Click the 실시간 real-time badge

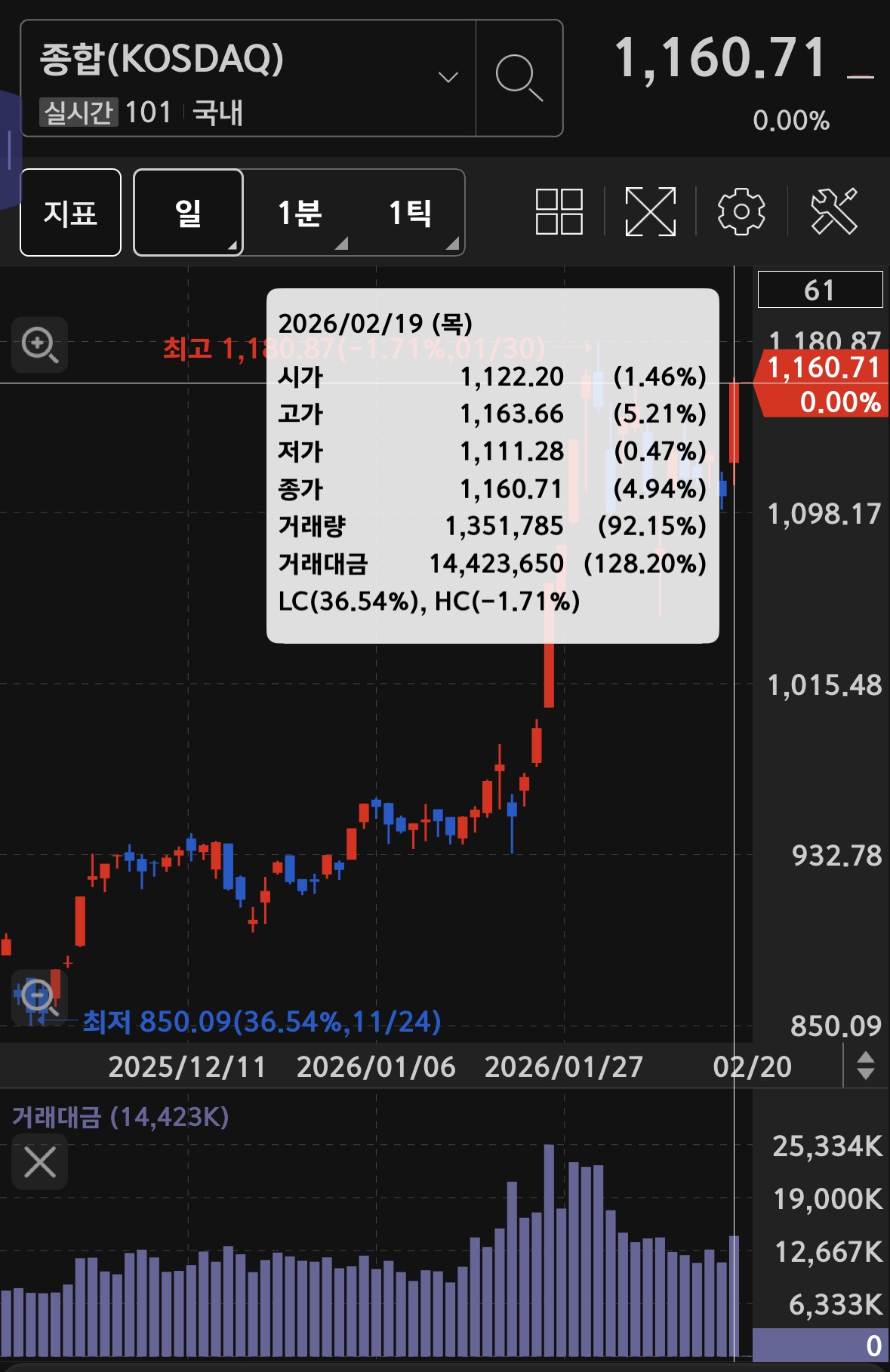tap(77, 112)
